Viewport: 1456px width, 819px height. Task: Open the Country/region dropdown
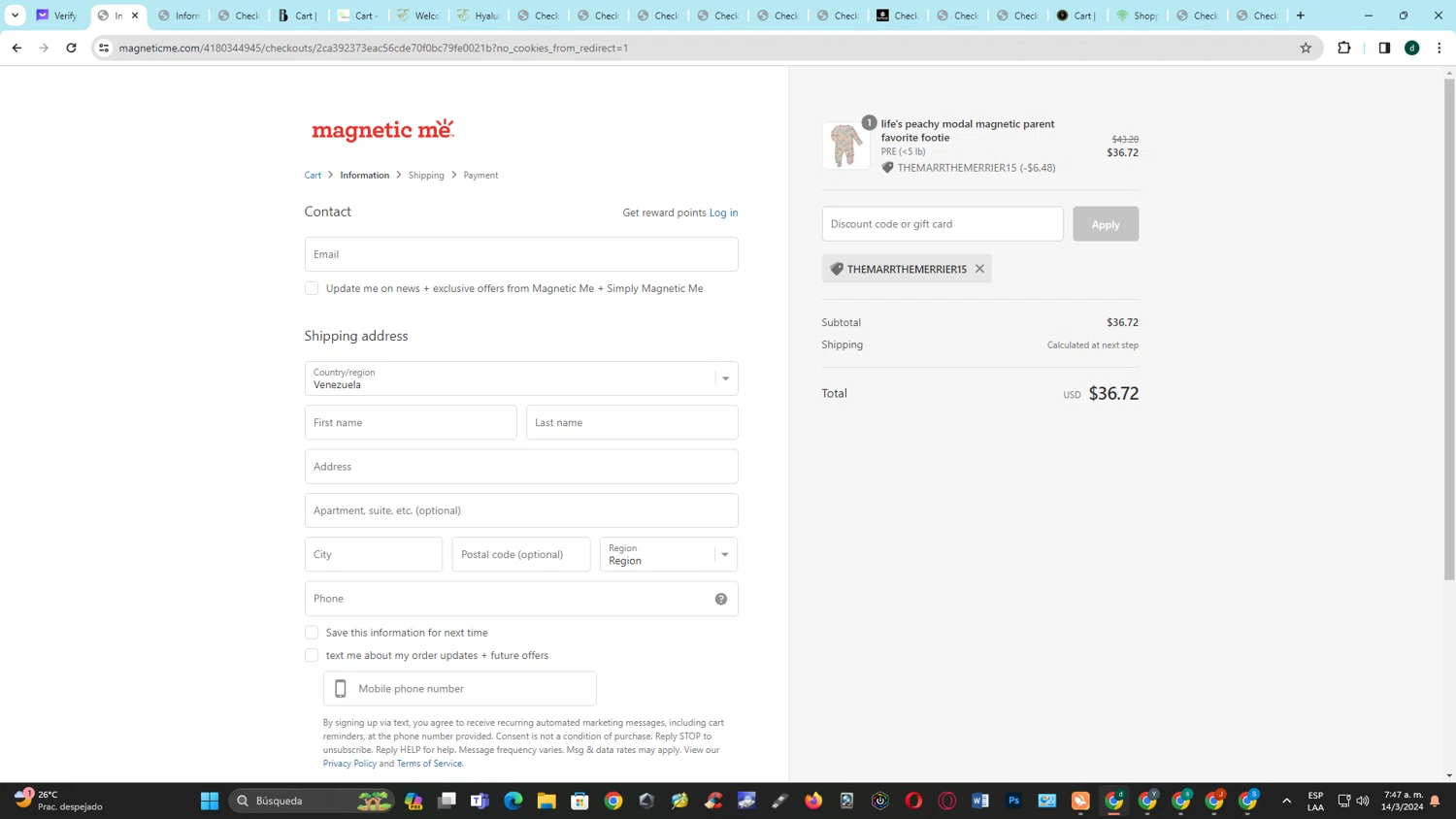point(521,378)
